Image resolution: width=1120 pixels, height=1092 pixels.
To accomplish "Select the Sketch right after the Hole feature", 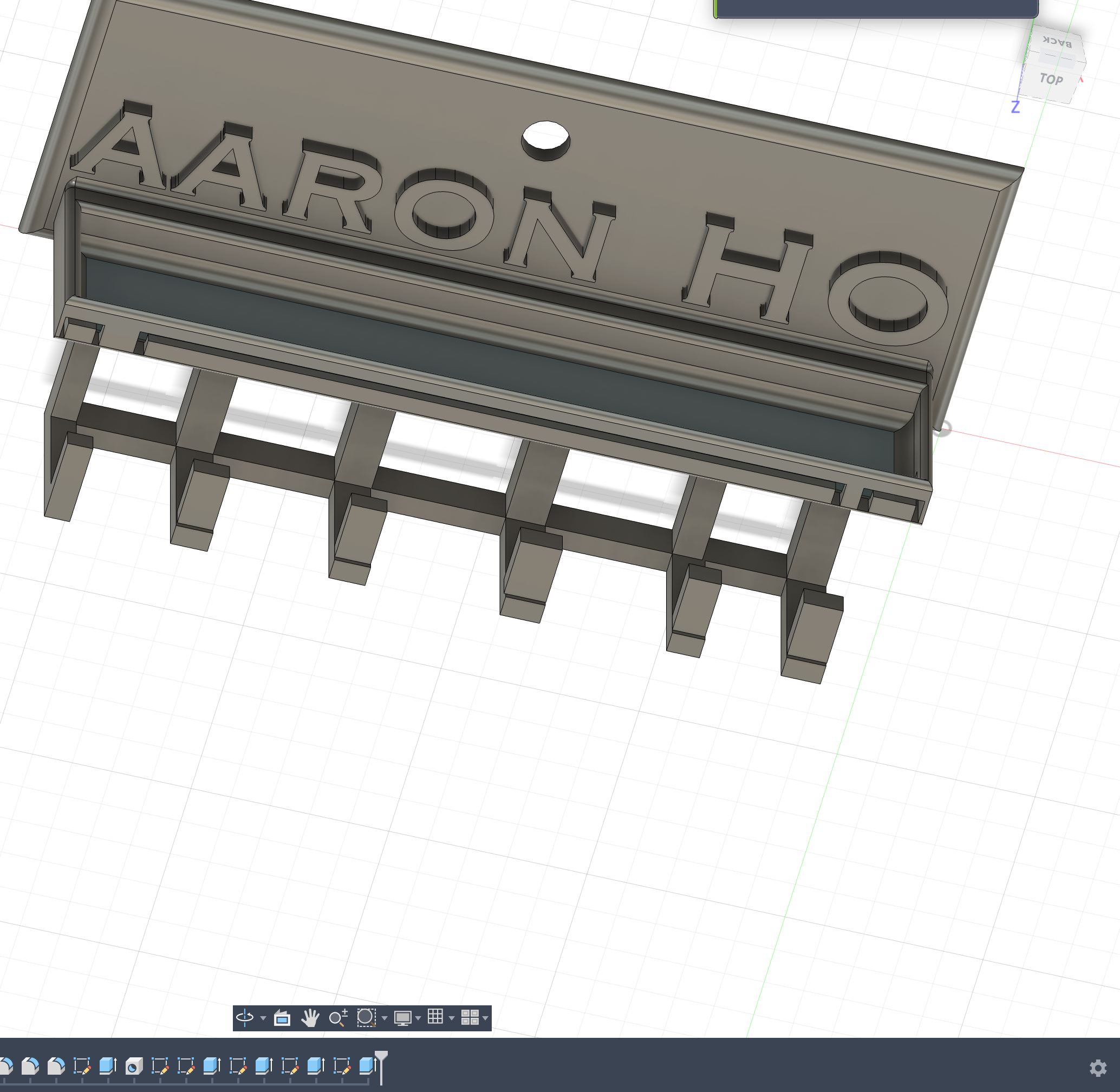I will pyautogui.click(x=159, y=1066).
